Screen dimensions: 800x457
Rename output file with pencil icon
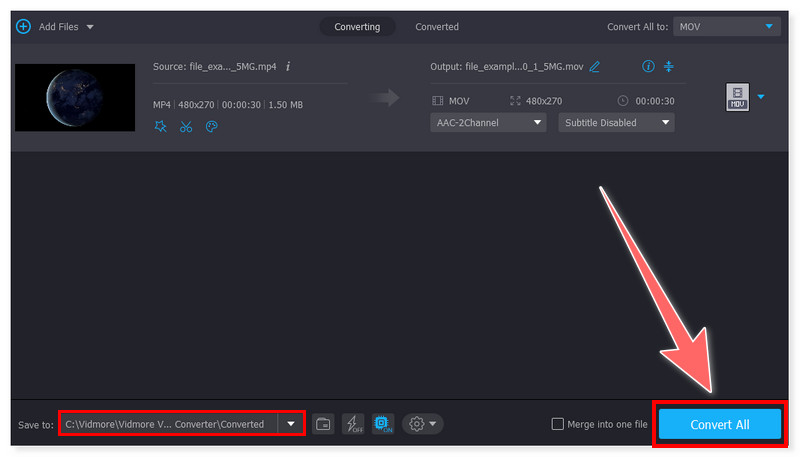(595, 67)
